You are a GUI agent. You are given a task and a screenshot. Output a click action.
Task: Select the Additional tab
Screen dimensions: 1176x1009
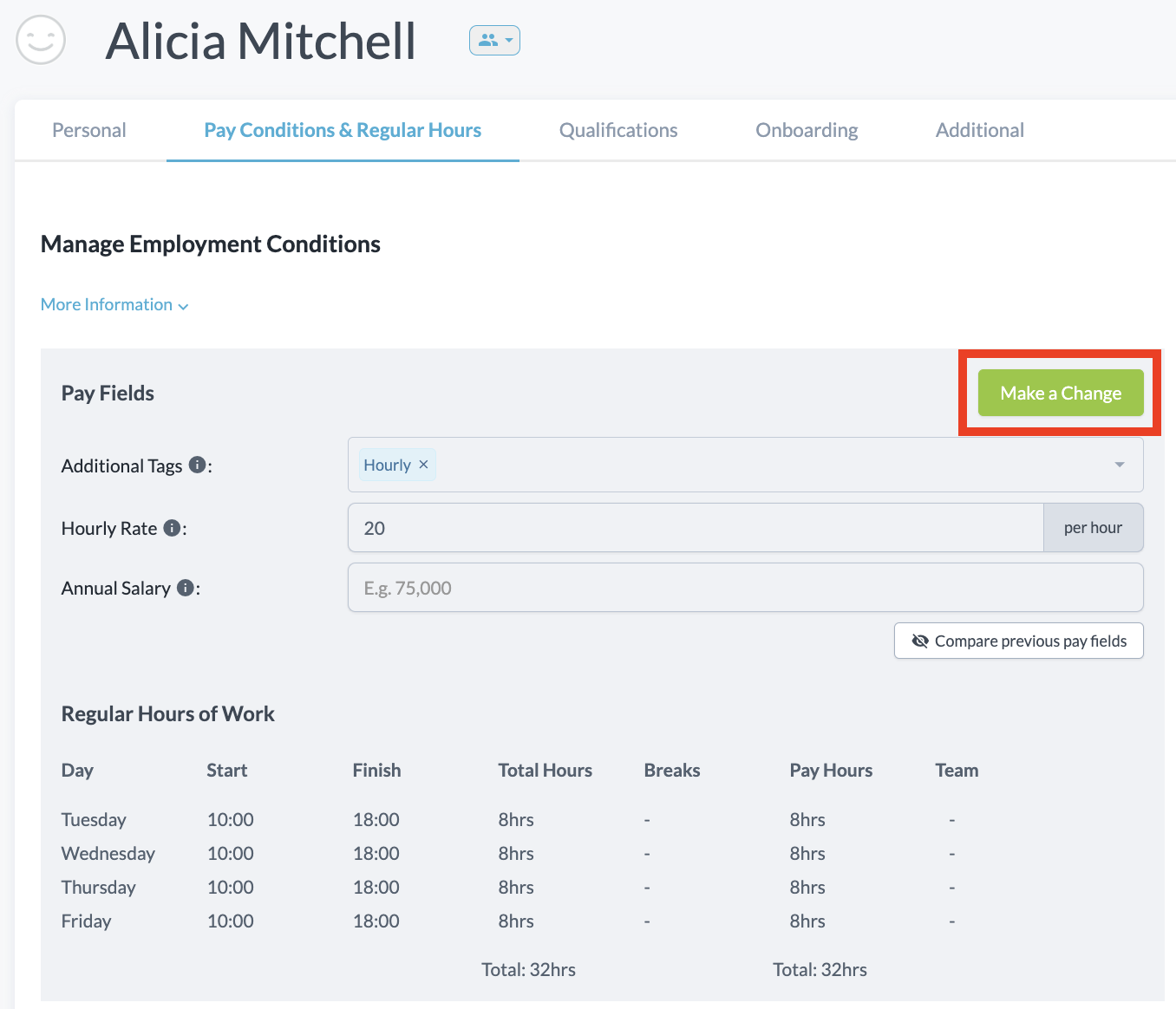tap(979, 130)
